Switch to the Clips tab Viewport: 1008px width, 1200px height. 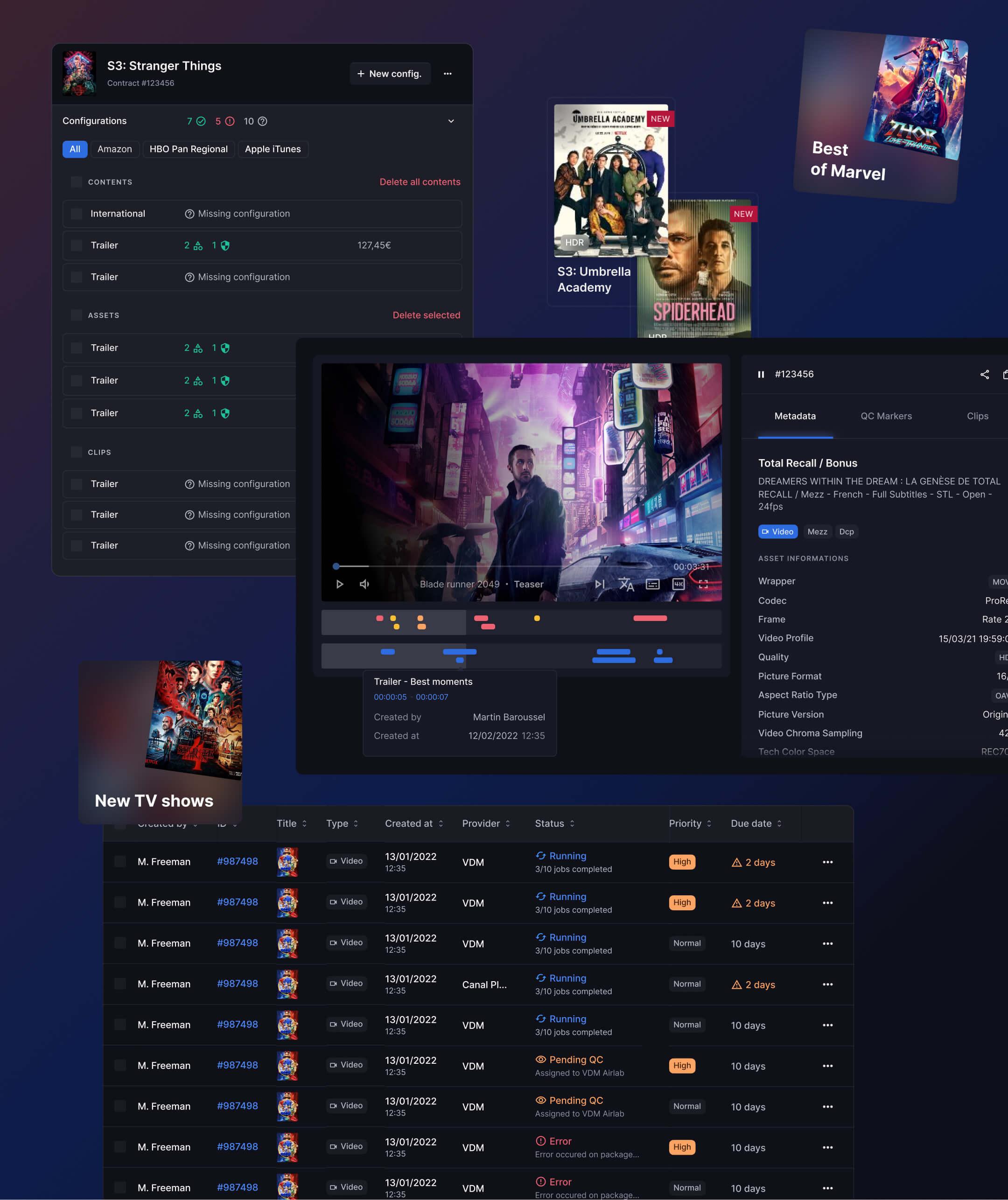click(x=977, y=416)
